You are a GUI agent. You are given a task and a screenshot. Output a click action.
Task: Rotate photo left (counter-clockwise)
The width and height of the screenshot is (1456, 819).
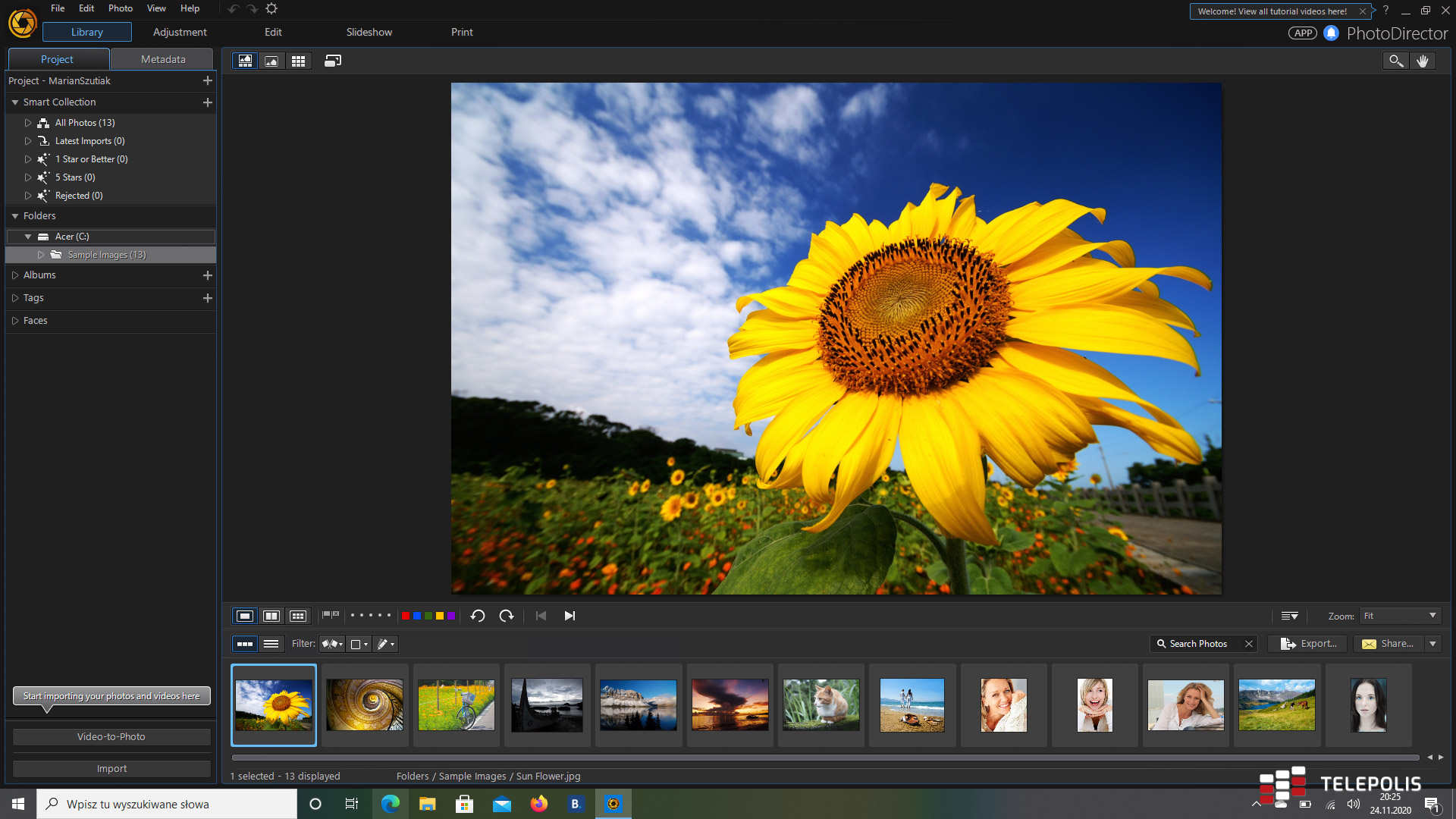pyautogui.click(x=477, y=616)
